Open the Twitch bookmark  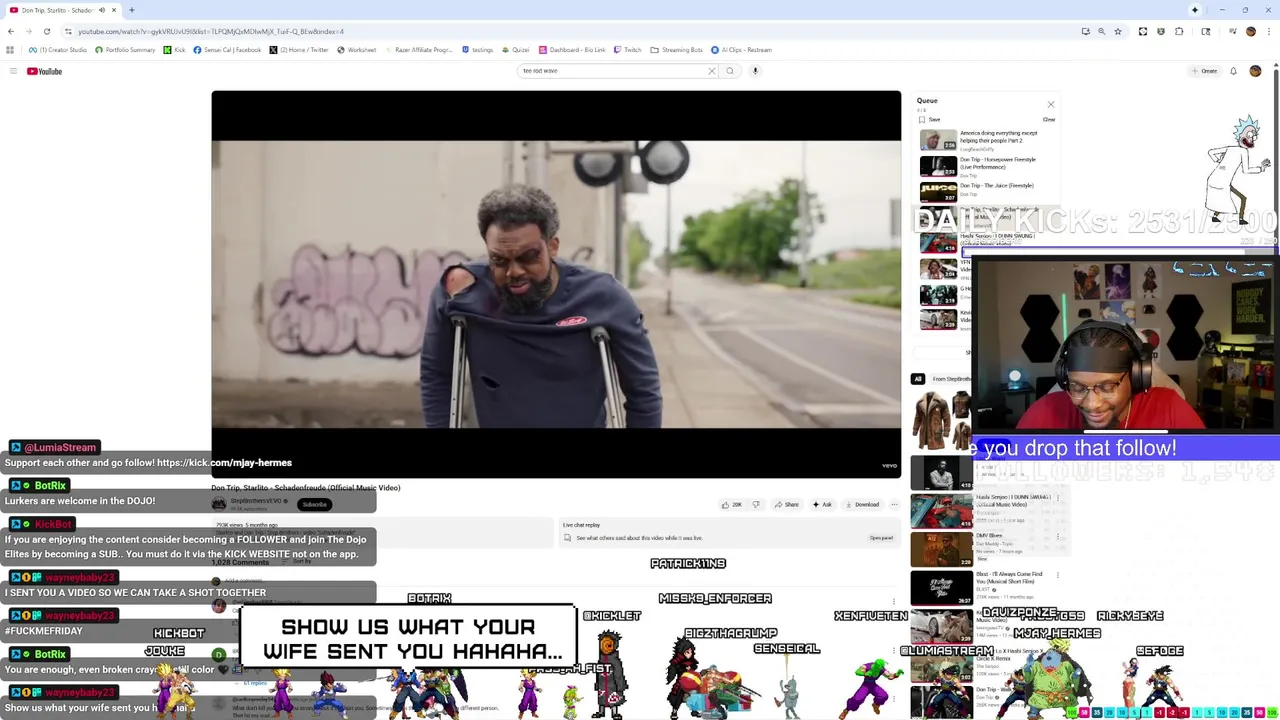(x=627, y=50)
